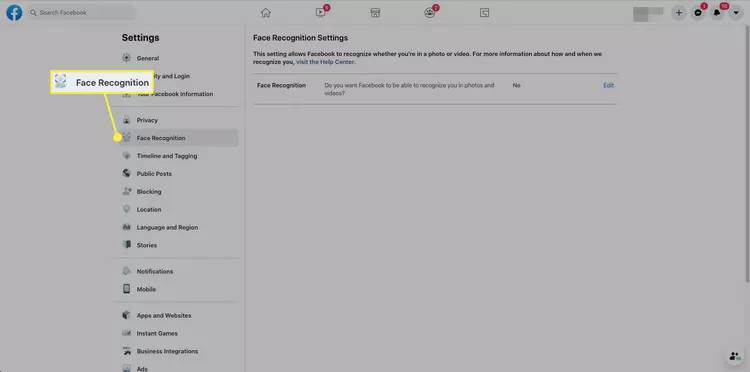The width and height of the screenshot is (750, 372).
Task: Click the No value in Face Recognition row
Action: click(x=517, y=85)
